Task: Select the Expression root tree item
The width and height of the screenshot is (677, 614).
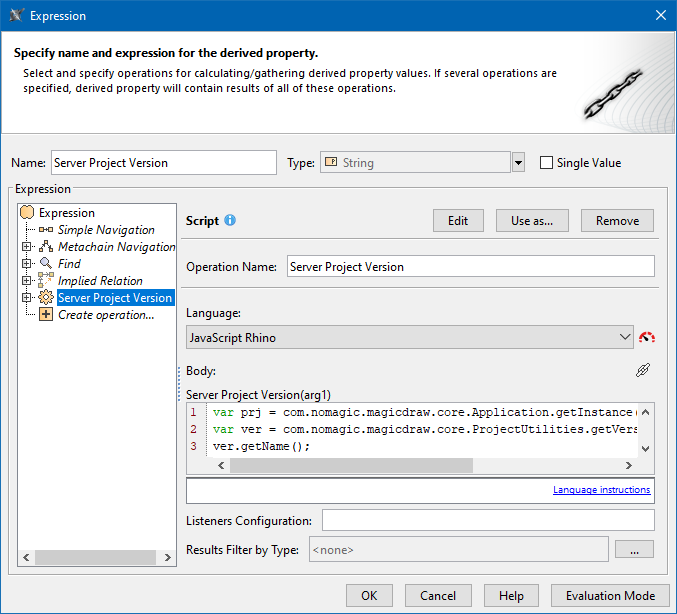Action: (x=66, y=213)
